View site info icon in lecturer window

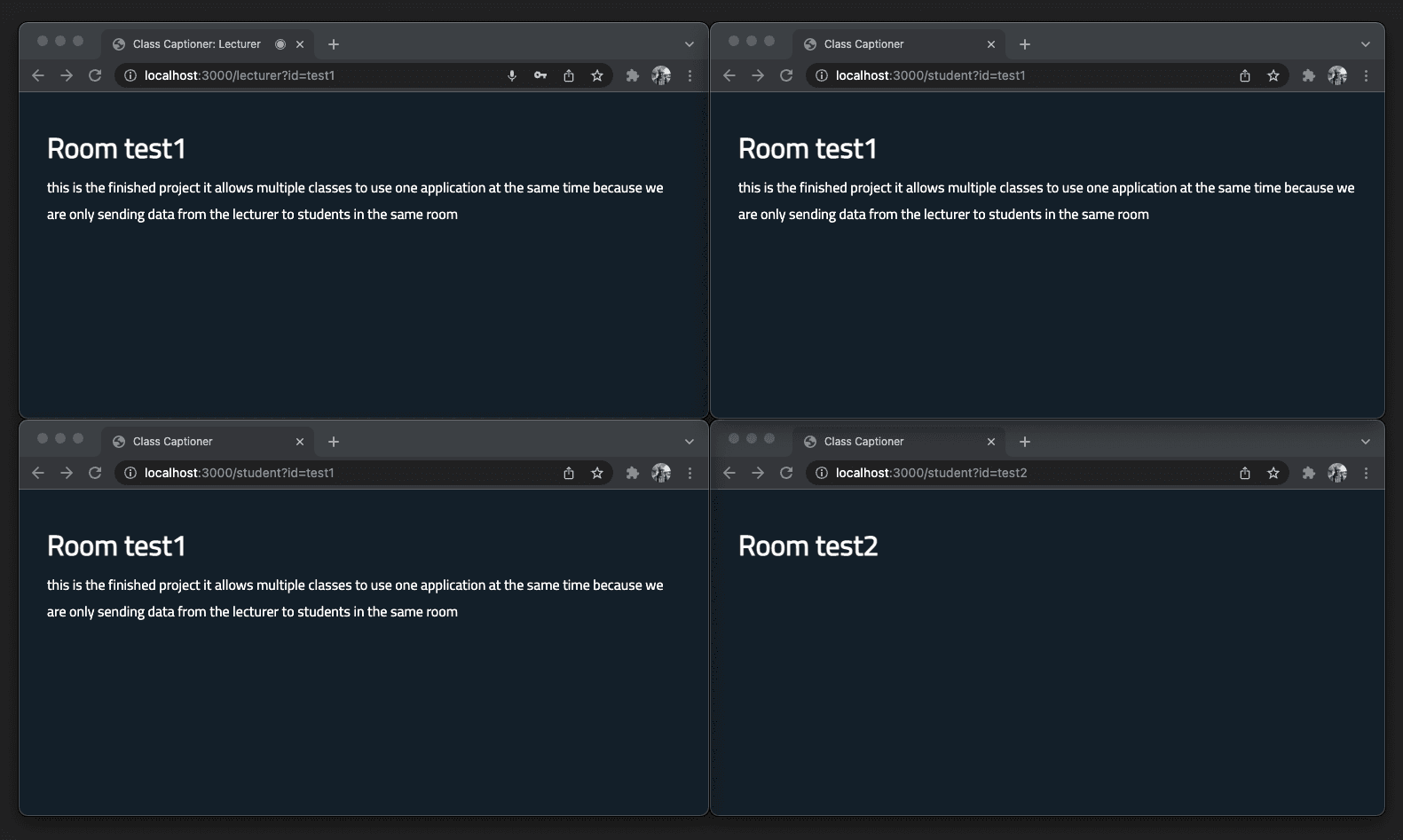point(130,75)
